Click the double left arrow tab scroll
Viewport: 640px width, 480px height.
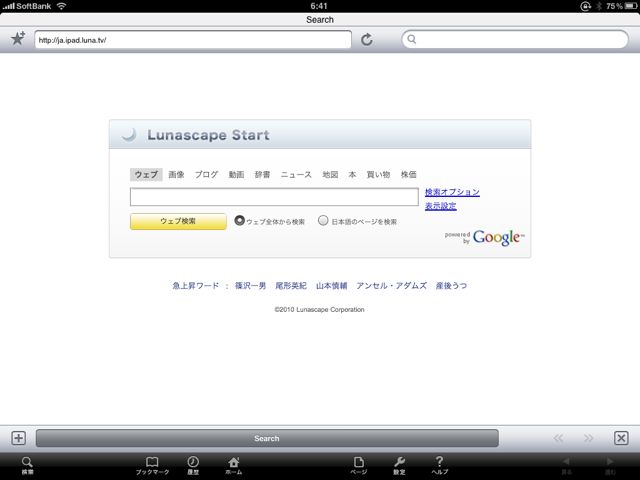[x=558, y=438]
